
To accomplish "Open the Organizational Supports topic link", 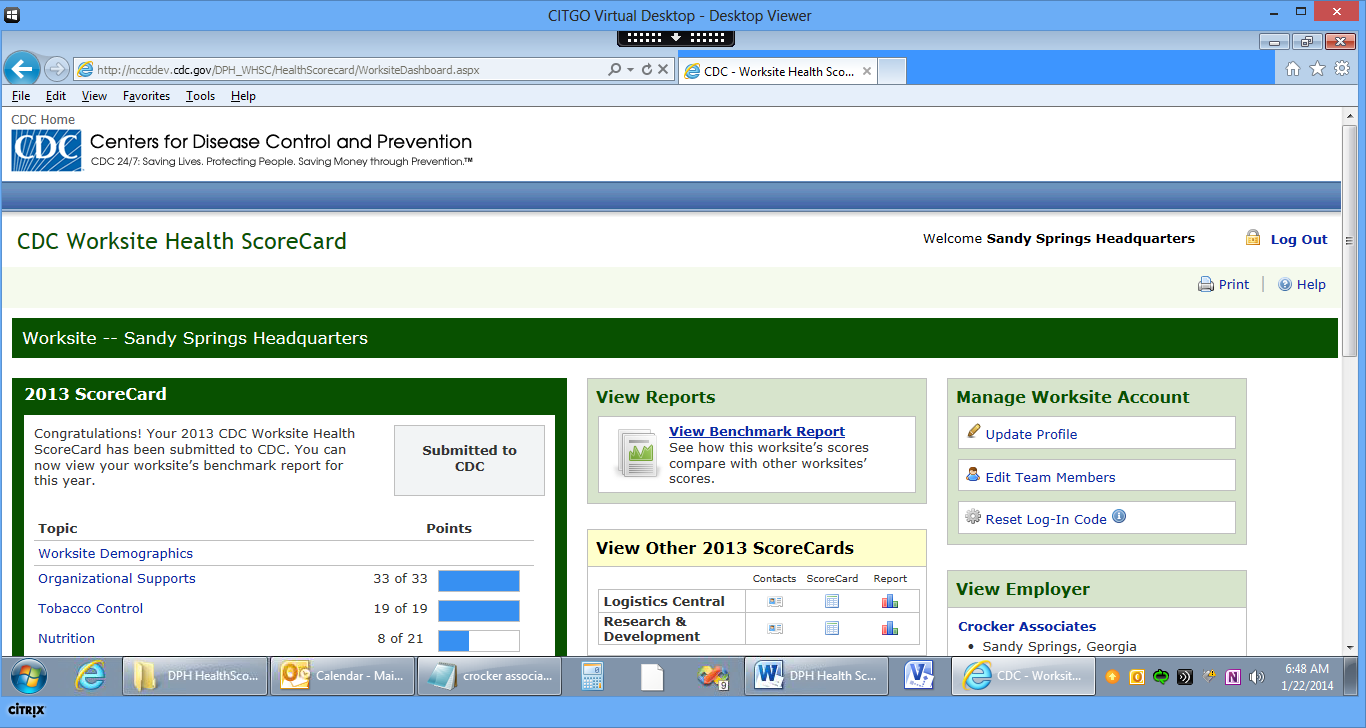I will click(117, 578).
